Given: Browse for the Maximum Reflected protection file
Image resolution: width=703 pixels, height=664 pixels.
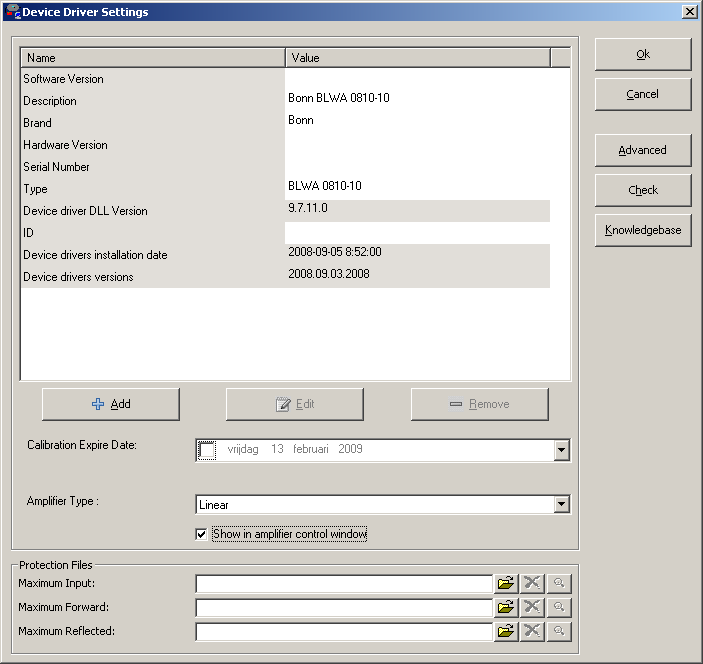Looking at the screenshot, I should 506,631.
